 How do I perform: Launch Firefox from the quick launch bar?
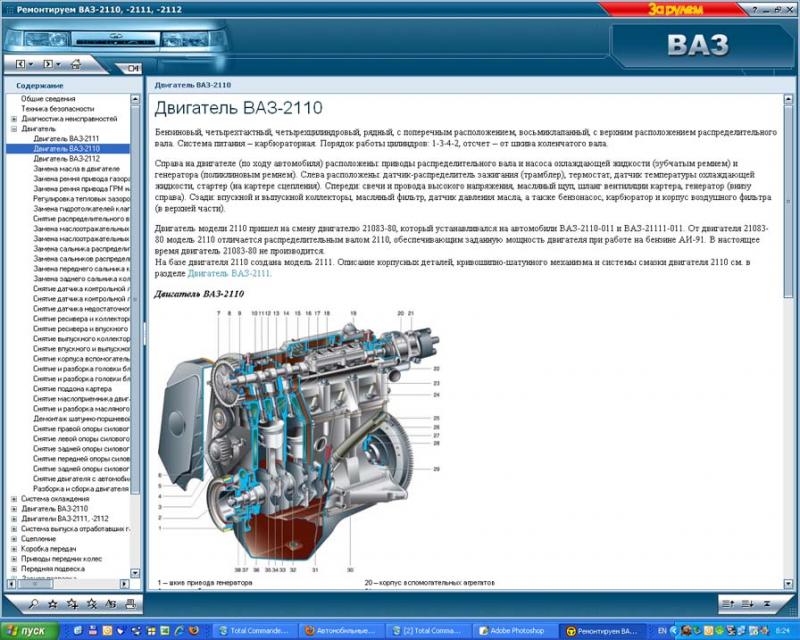click(x=193, y=631)
